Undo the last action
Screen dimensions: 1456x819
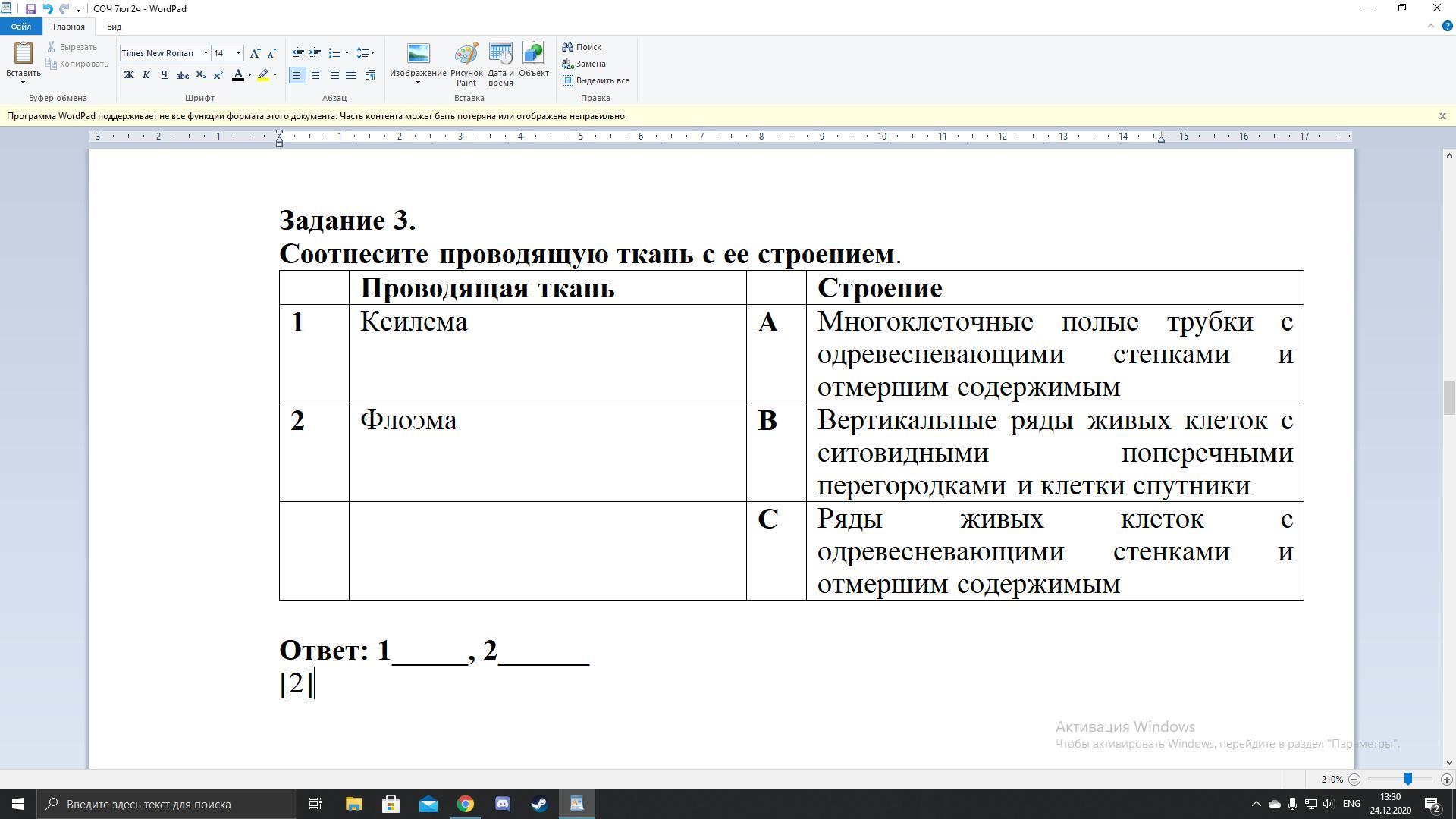click(x=47, y=9)
